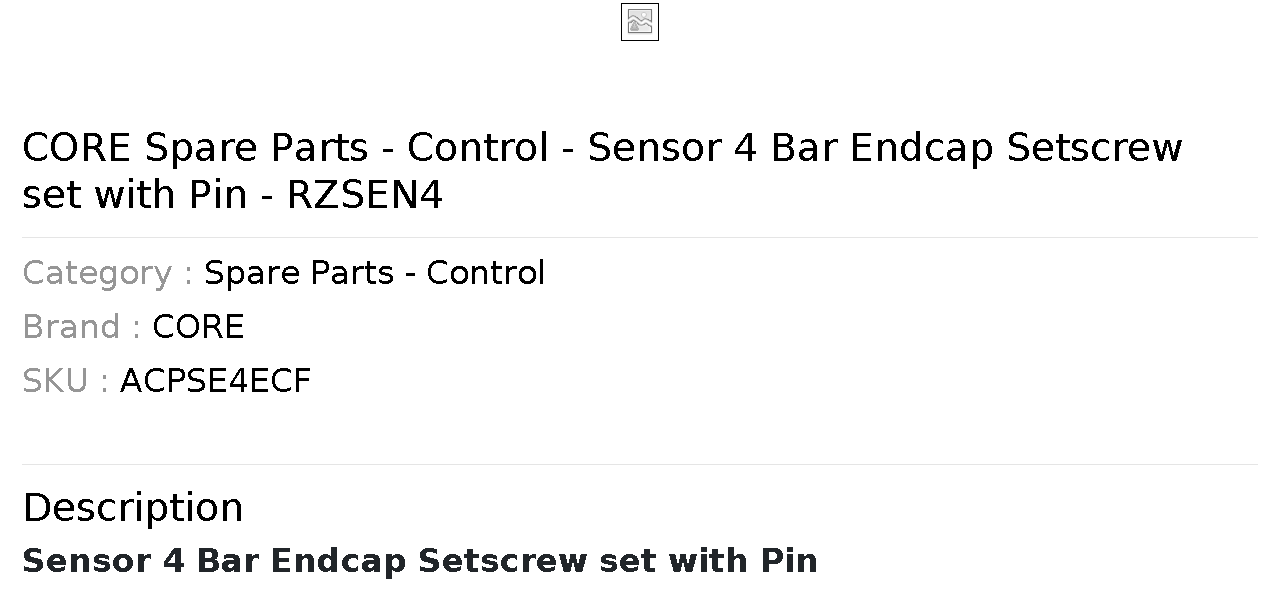Click the gray Category label

107,273
